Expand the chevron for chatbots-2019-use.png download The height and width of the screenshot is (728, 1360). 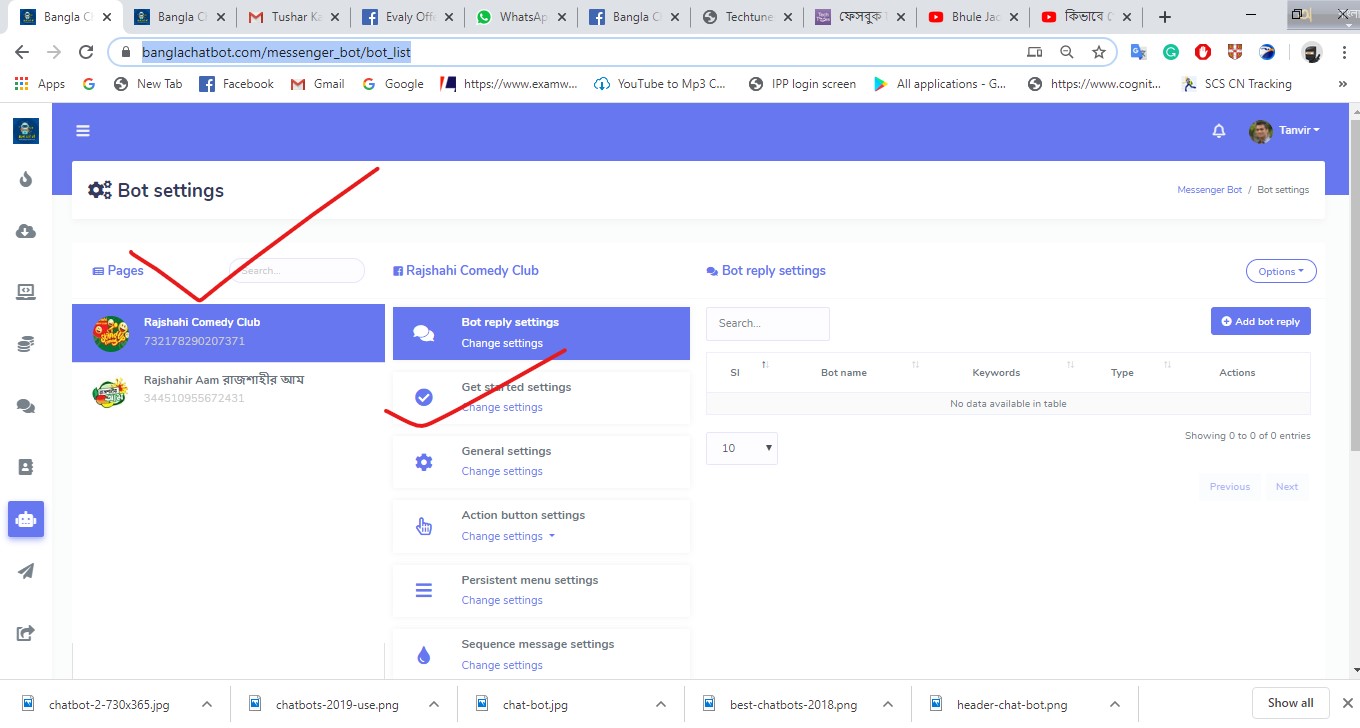[434, 704]
